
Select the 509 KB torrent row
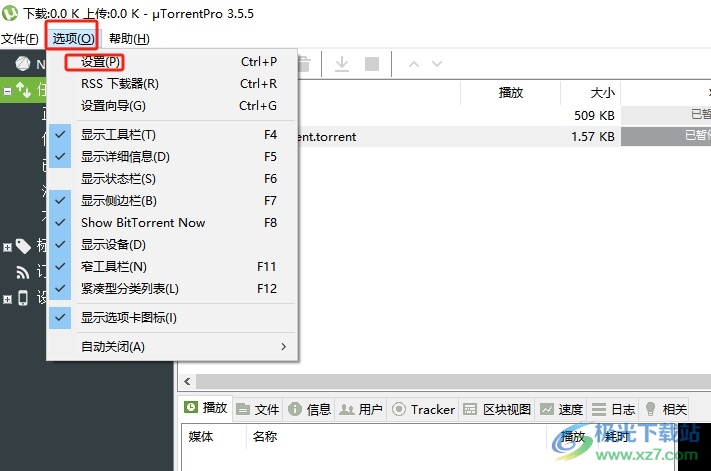[x=504, y=116]
